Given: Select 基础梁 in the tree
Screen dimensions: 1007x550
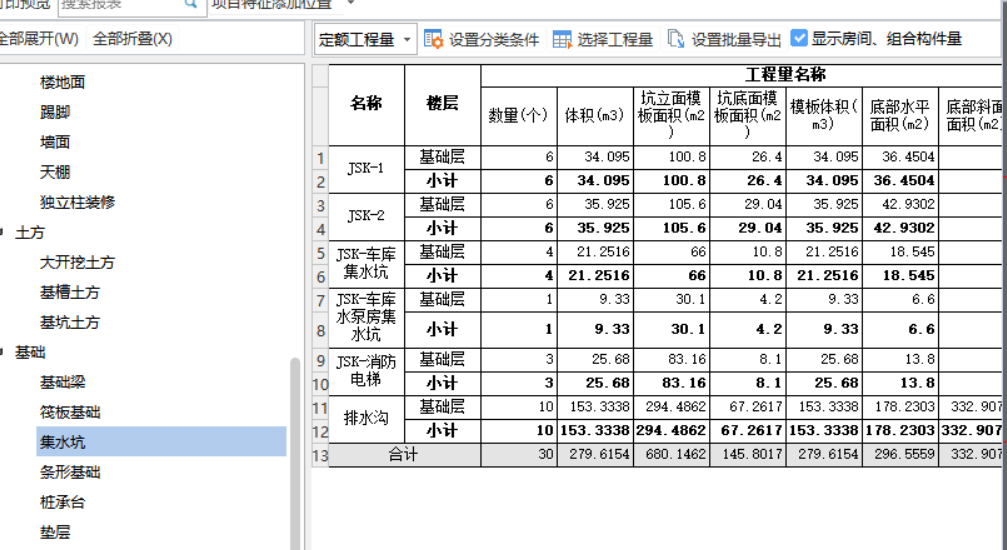Looking at the screenshot, I should tap(62, 382).
